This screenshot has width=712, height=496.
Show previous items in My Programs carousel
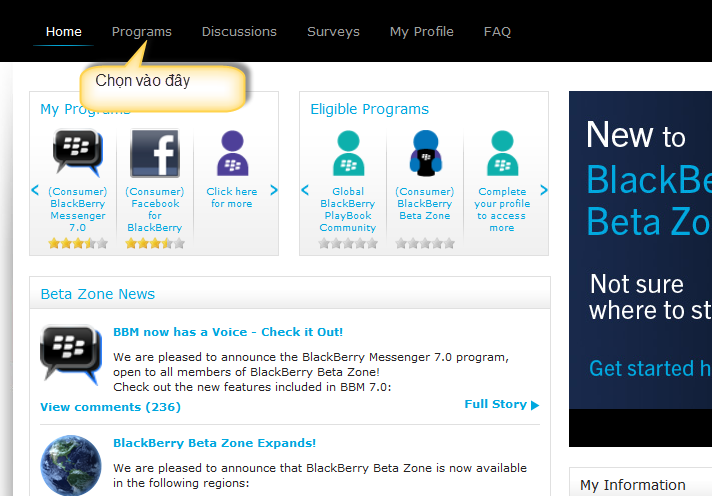pos(35,190)
